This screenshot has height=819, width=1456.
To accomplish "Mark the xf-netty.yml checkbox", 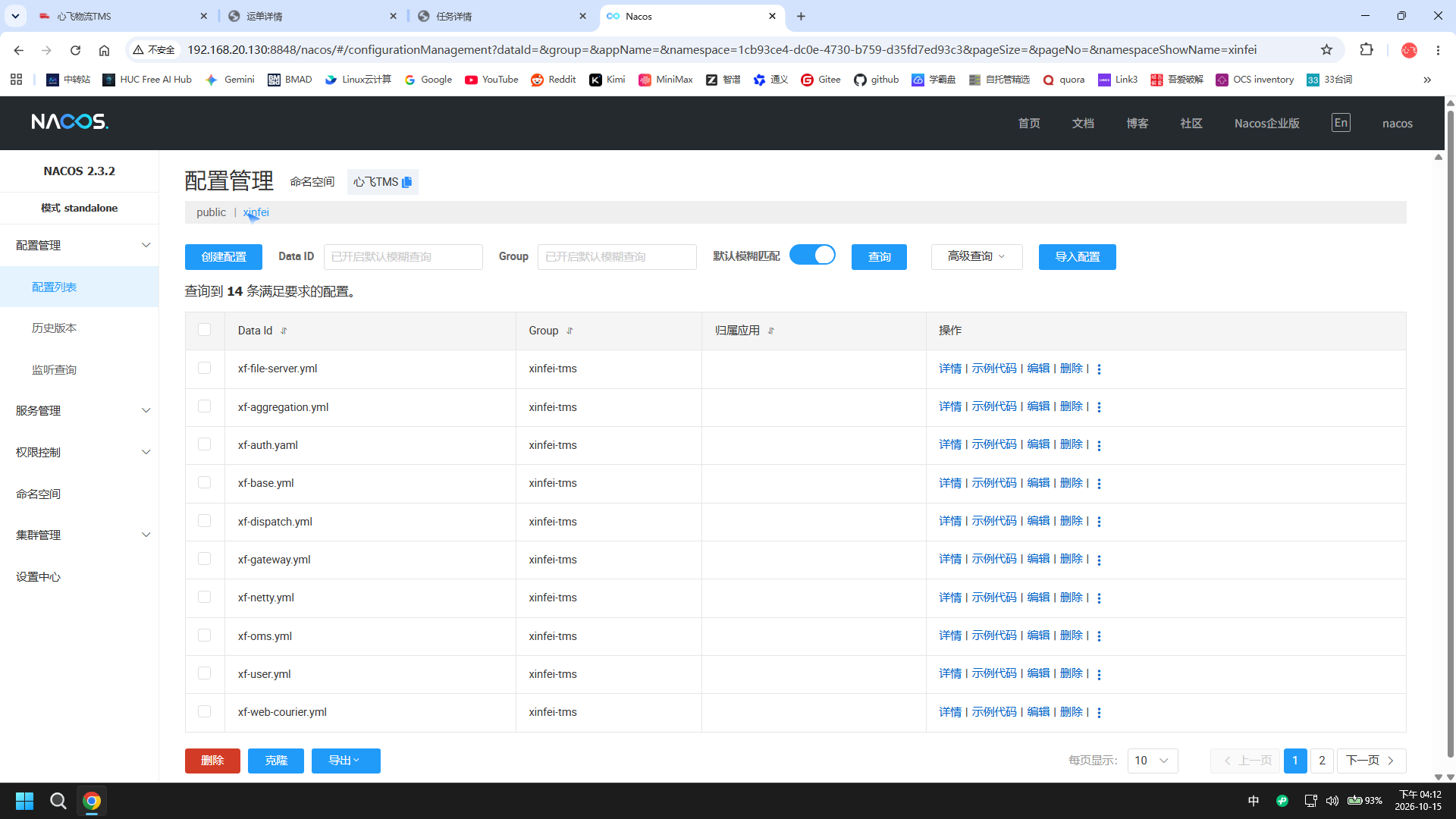I will pos(204,597).
